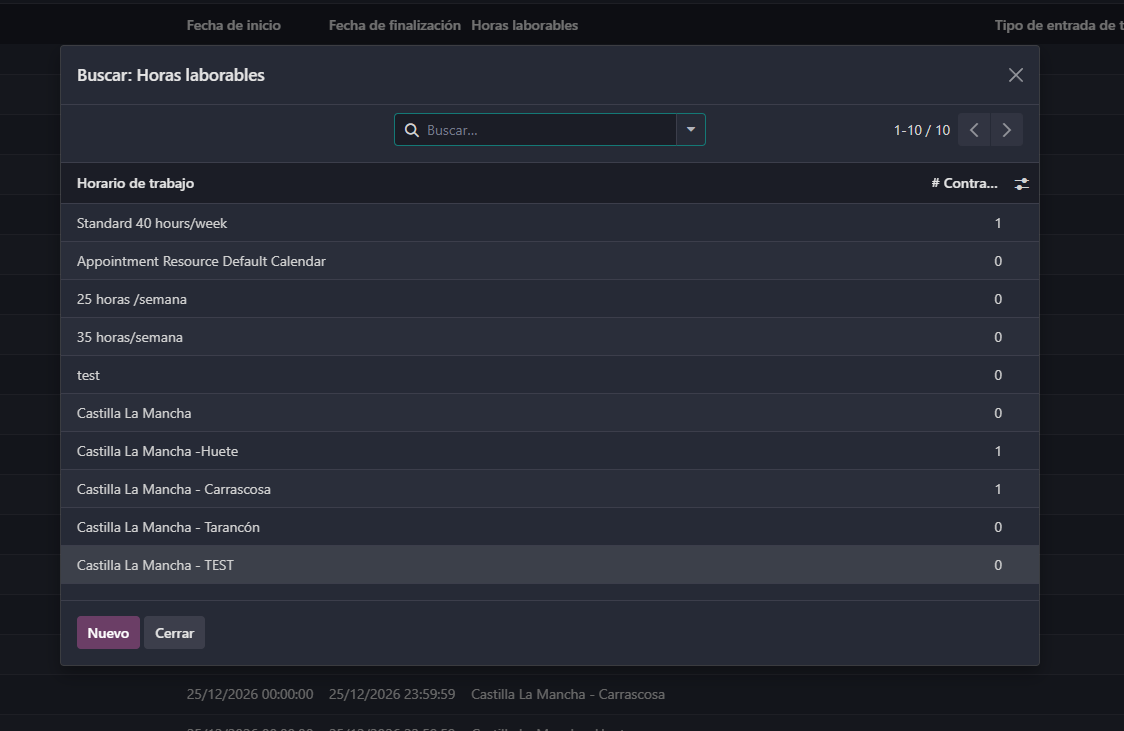Go to the next page arrow
The image size is (1124, 731).
coord(1006,130)
